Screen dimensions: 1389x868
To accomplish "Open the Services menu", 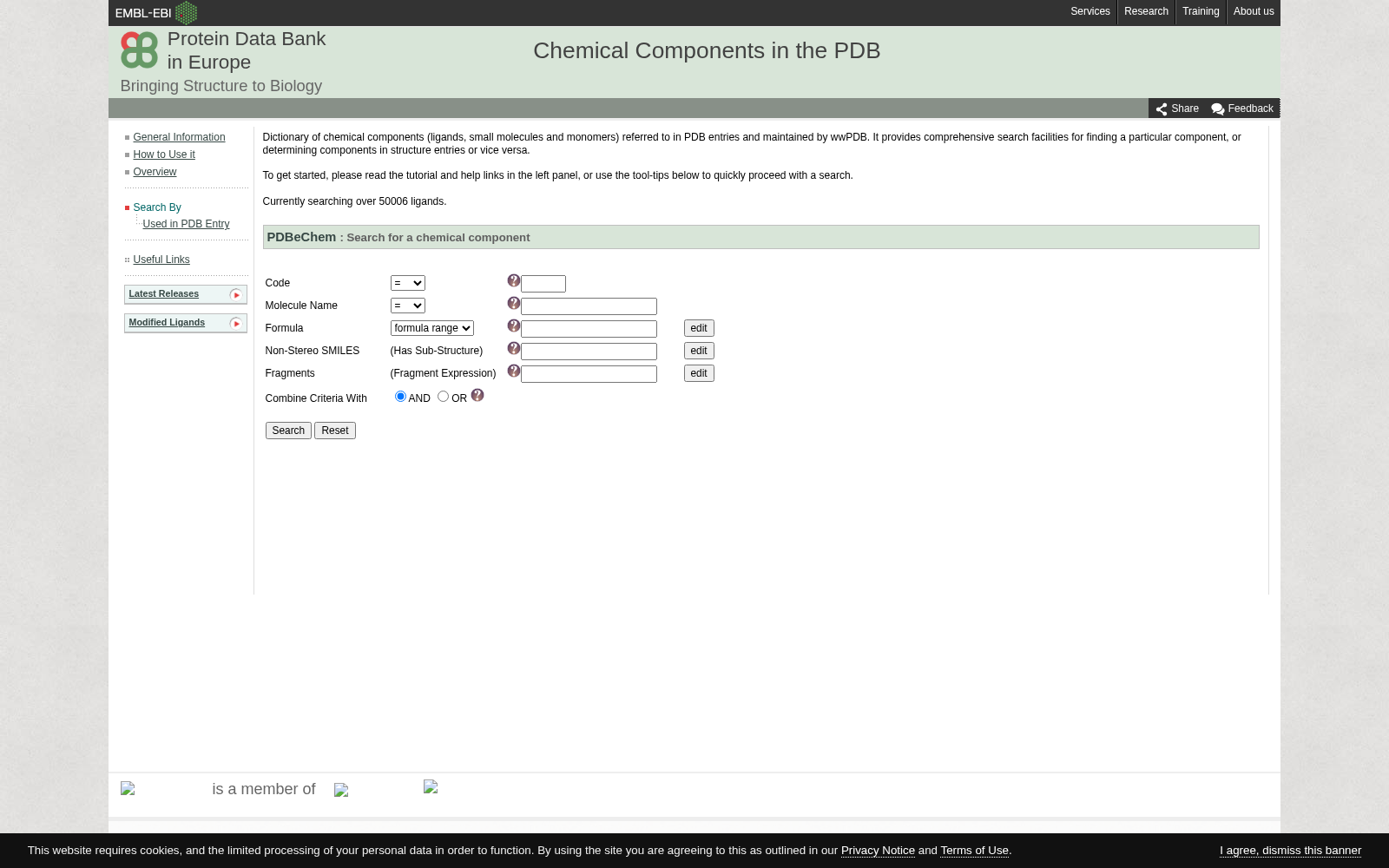I will click(x=1089, y=11).
